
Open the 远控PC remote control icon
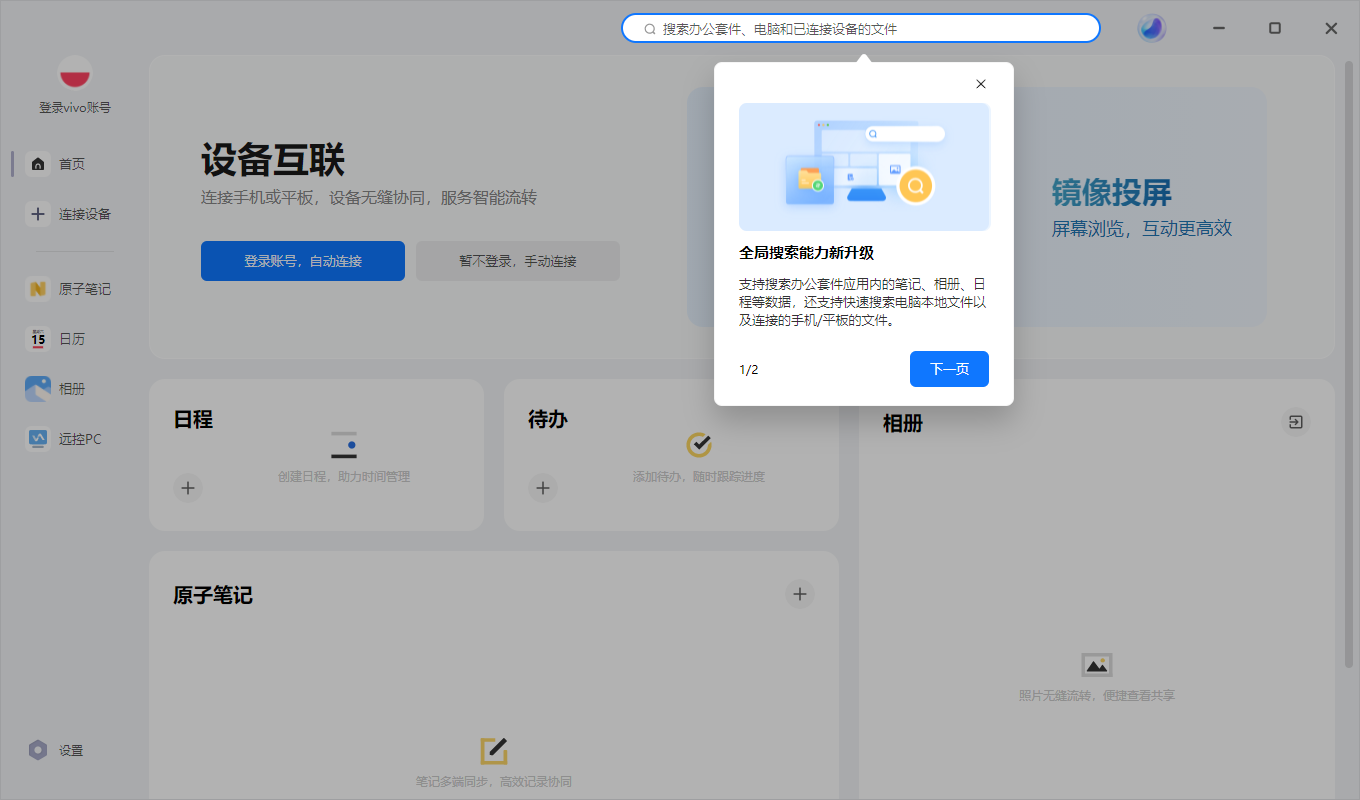tap(38, 438)
